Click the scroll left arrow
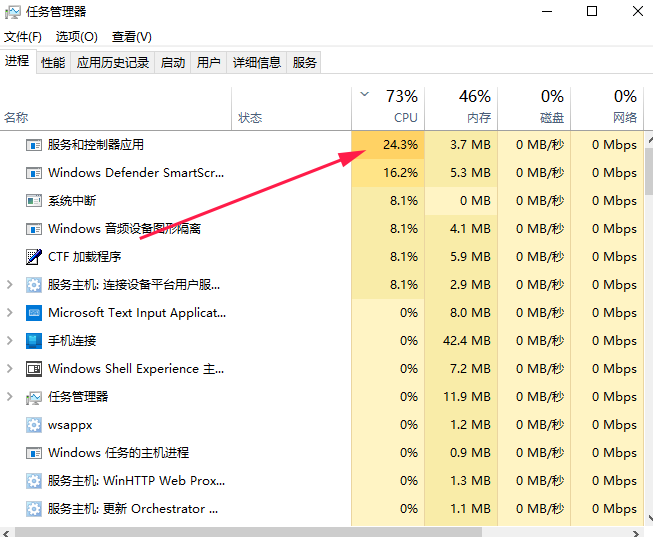 click(x=6, y=533)
